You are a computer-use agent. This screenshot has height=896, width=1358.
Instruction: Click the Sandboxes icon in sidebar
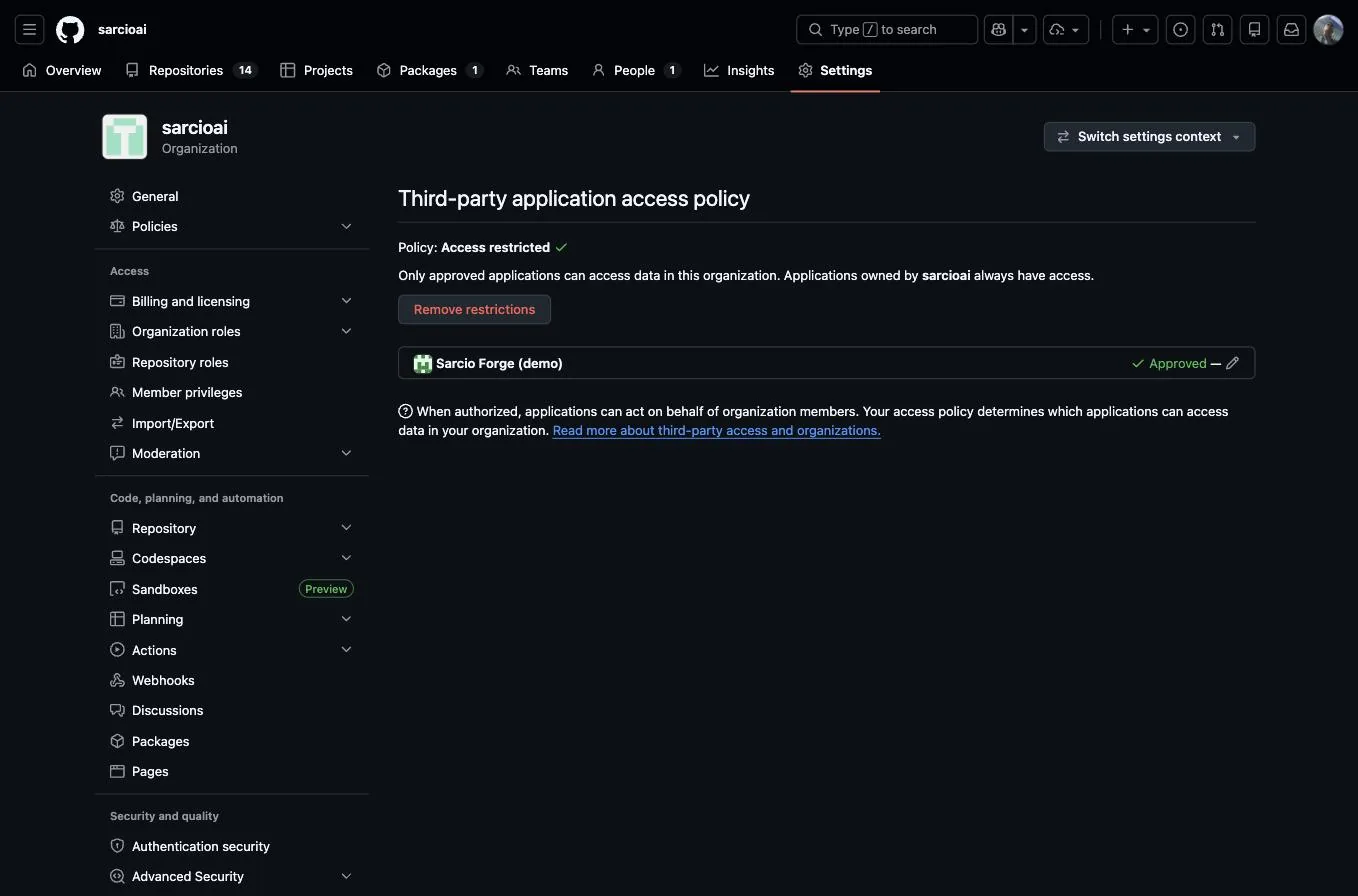pos(117,589)
